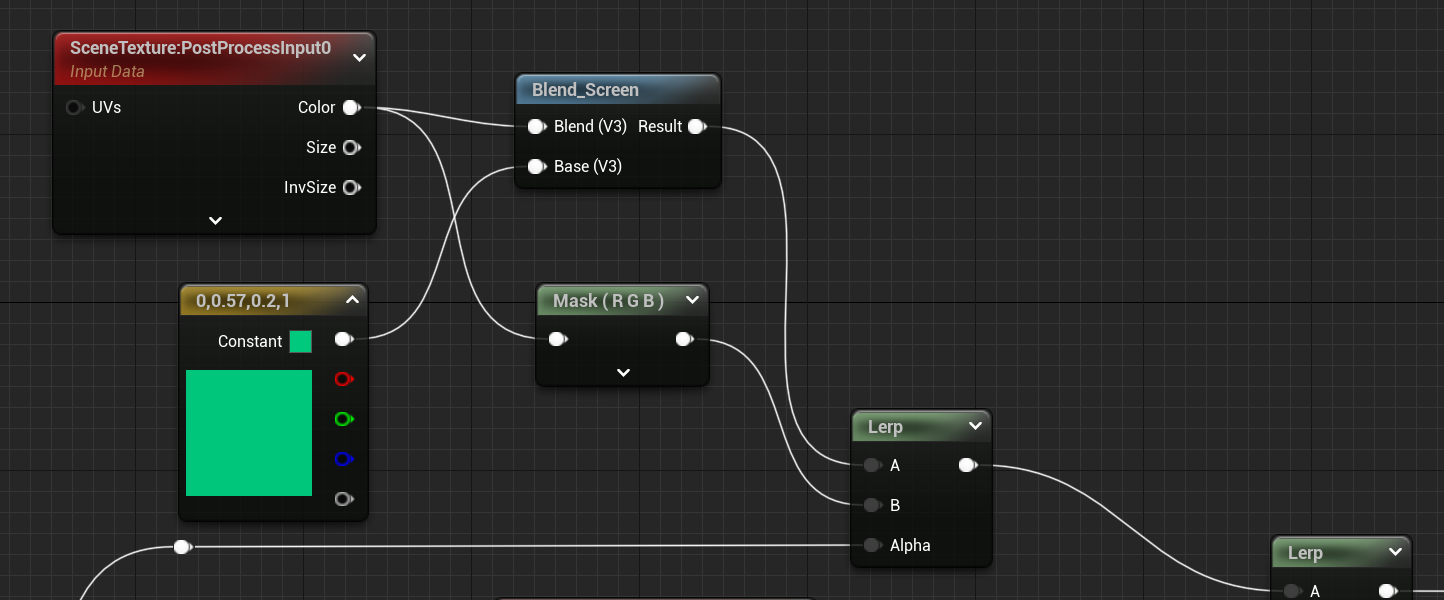Expand hidden pins at SceneTexture node bottom

(215, 220)
